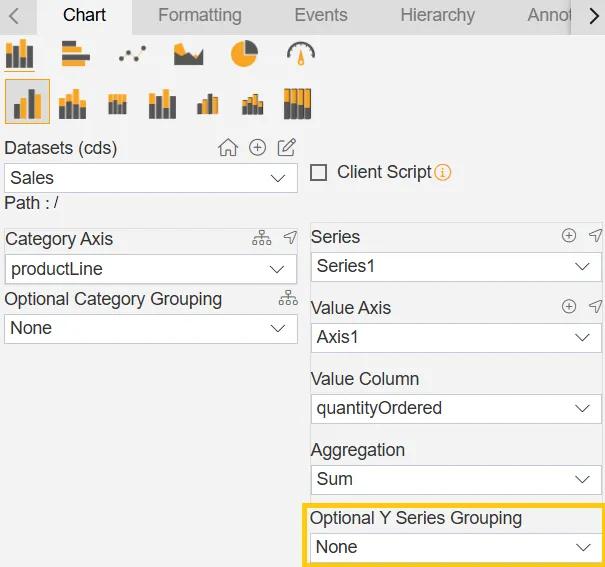Open the productLine Category Axis dropdown
This screenshot has height=567, width=605.
[151, 269]
